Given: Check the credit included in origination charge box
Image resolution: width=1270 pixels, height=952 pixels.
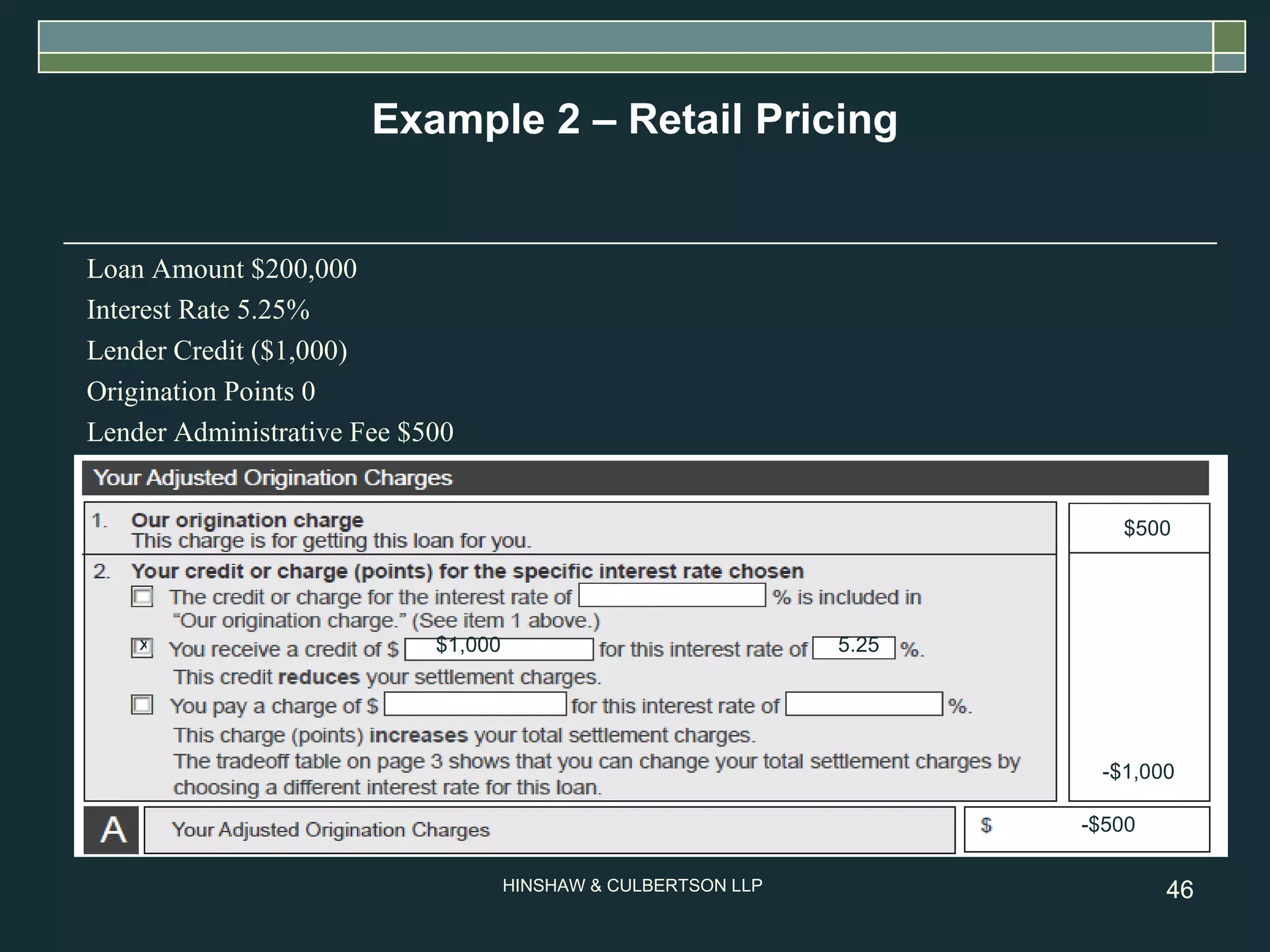Looking at the screenshot, I should tap(142, 597).
